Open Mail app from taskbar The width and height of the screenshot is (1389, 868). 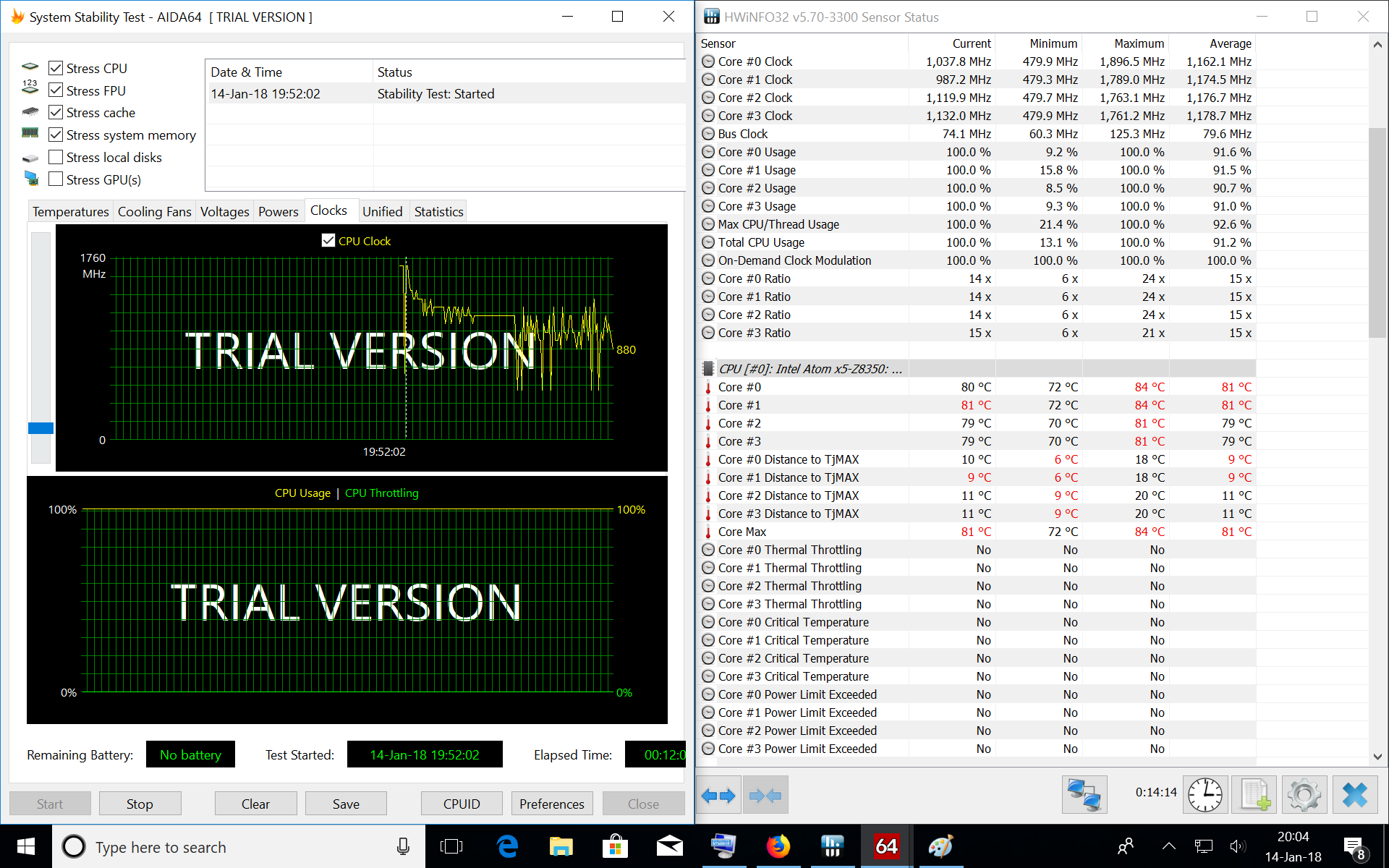tap(669, 846)
